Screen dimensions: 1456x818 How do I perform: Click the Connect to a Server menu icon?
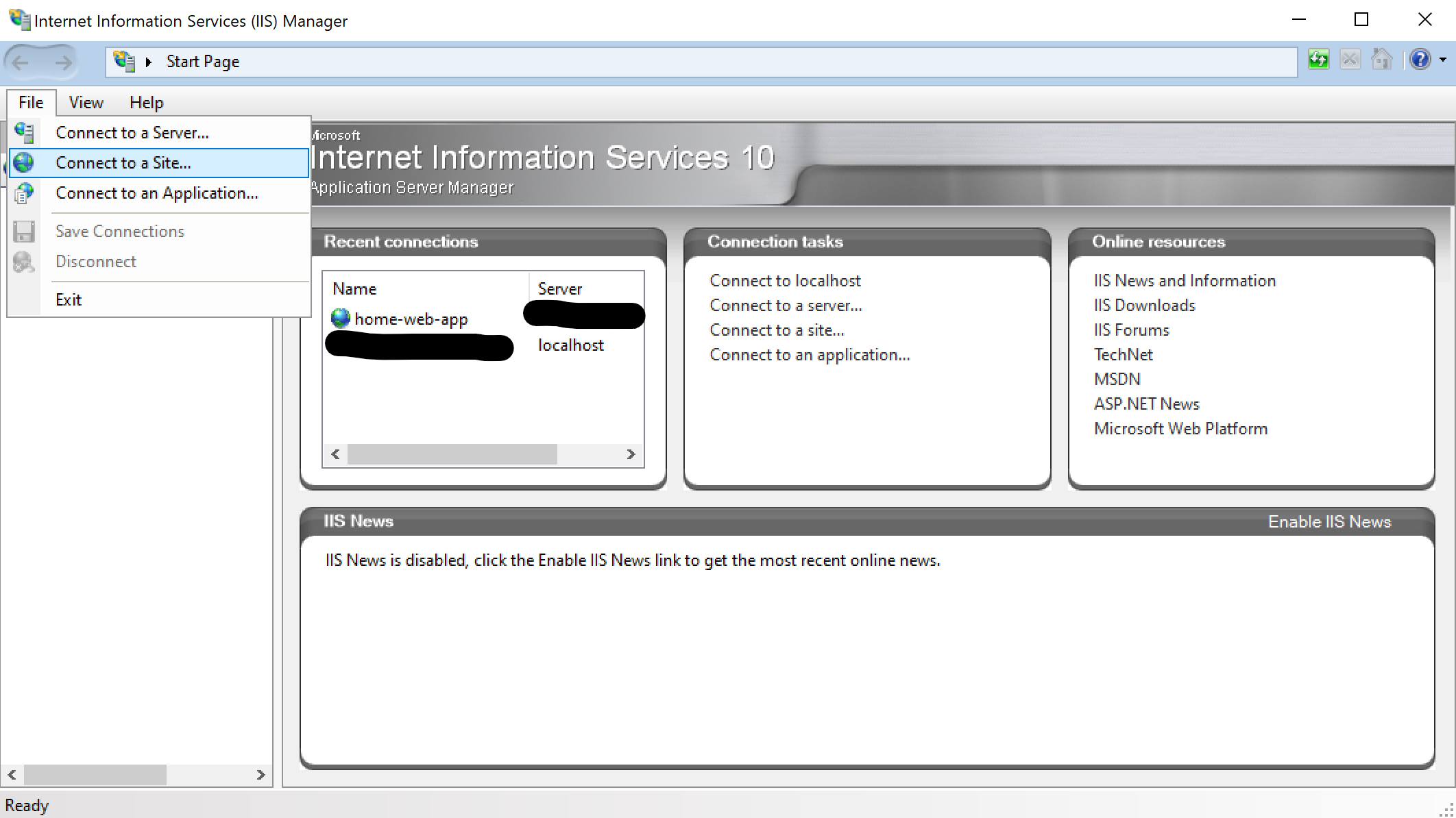coord(24,132)
